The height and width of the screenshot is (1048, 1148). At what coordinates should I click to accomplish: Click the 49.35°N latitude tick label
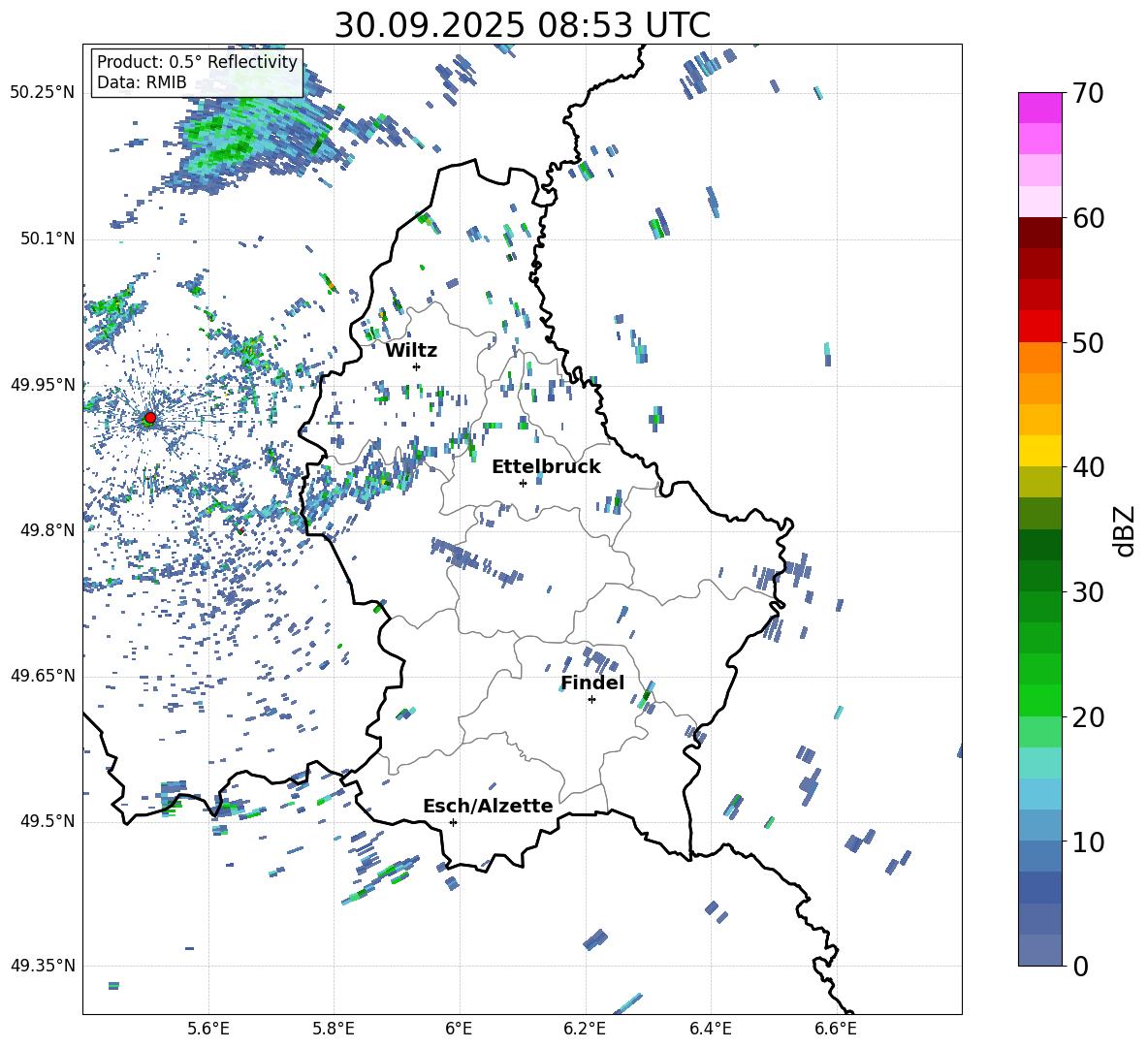coord(42,966)
